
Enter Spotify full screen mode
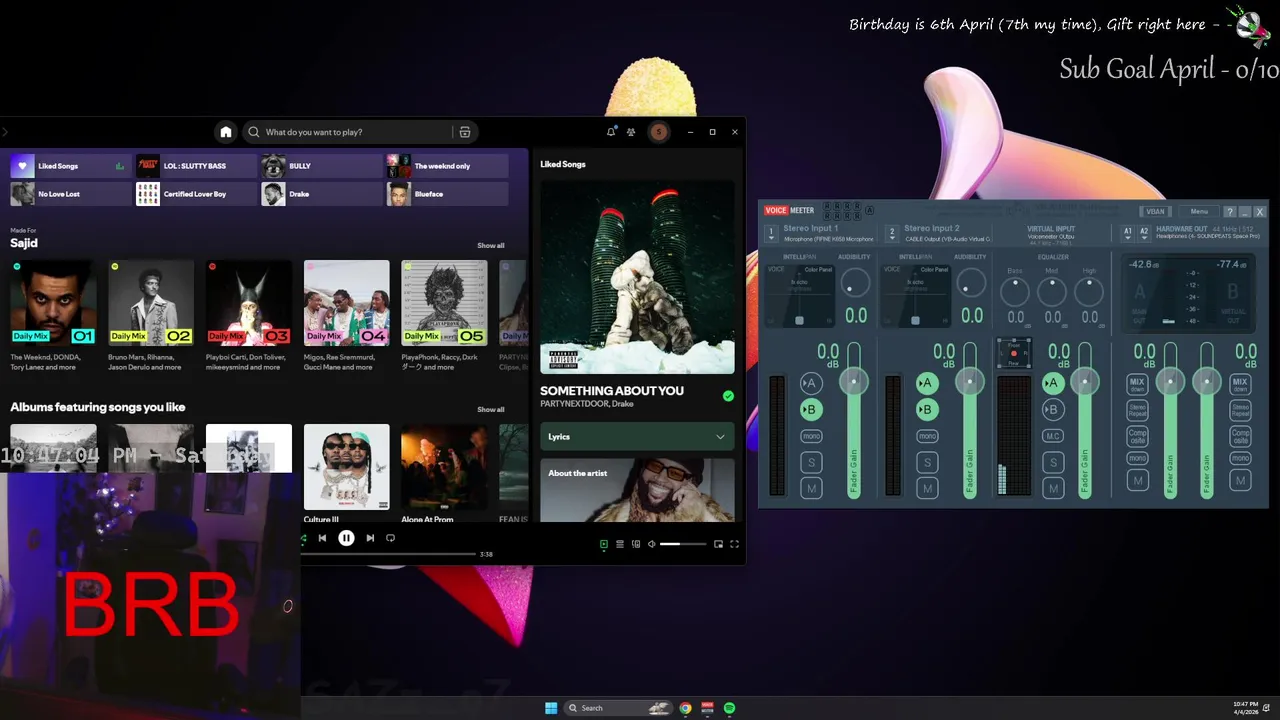(734, 544)
